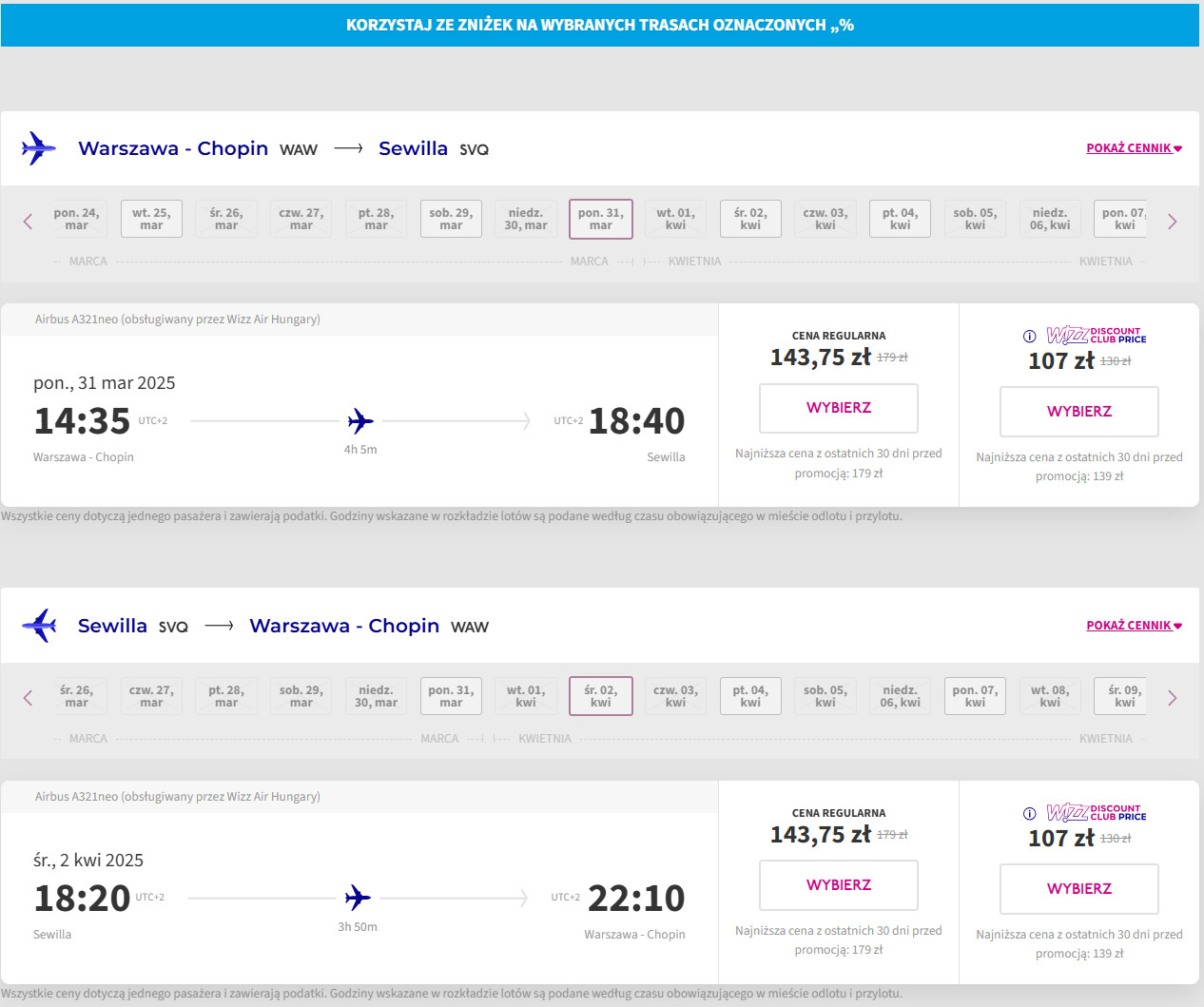Show earlier dates for Sewilla to Warszawa
Image resolution: width=1204 pixels, height=1007 pixels.
pos(28,698)
